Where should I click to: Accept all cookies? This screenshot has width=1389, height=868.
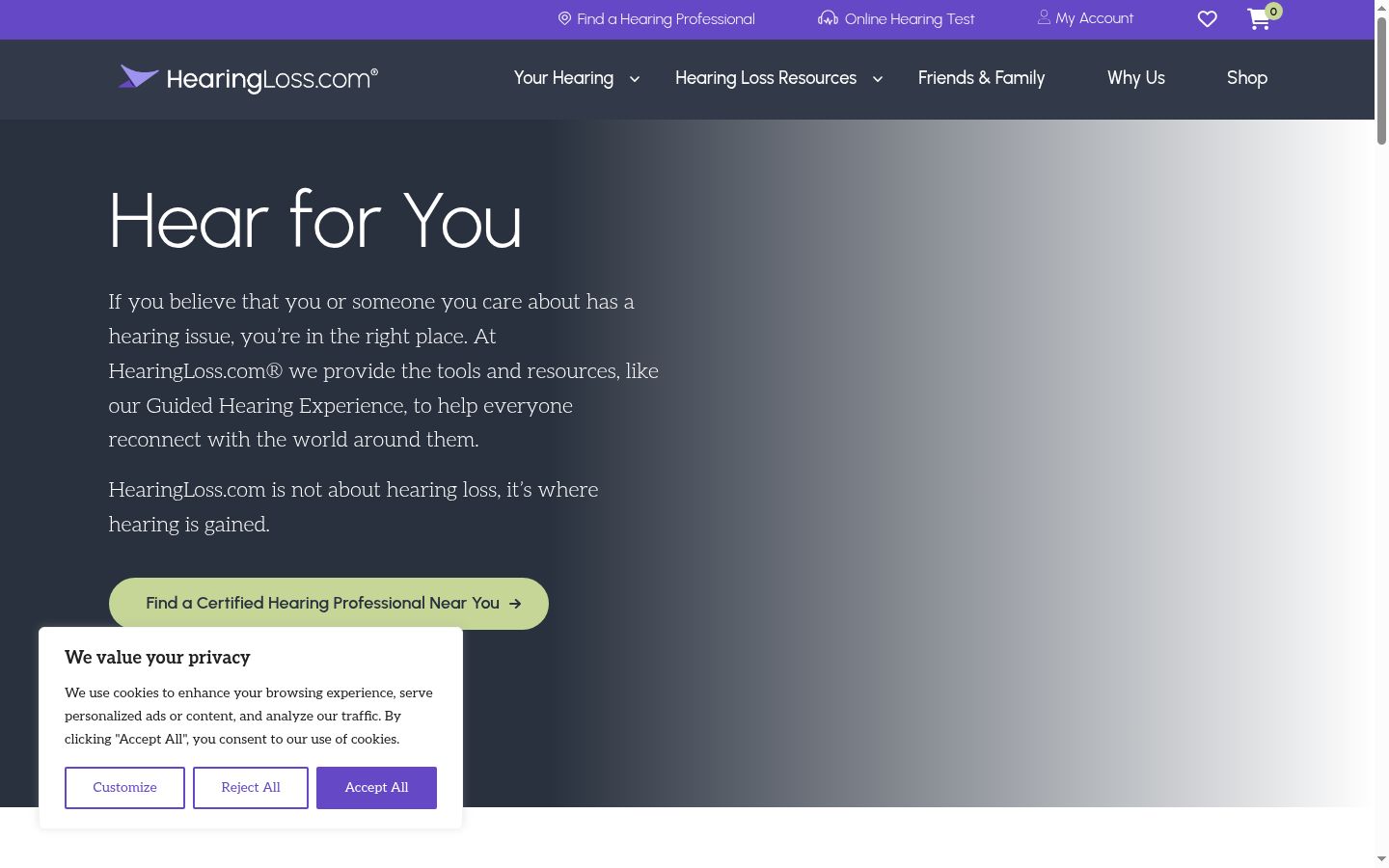pyautogui.click(x=376, y=788)
